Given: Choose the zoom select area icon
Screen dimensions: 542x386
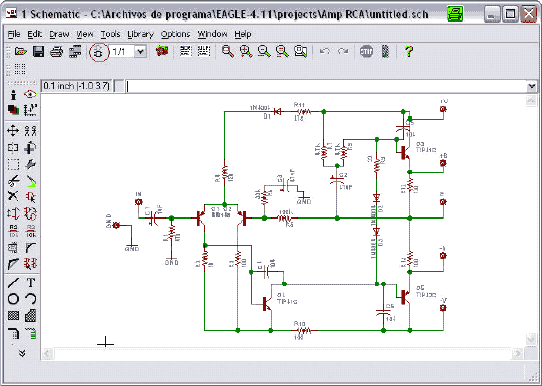Looking at the screenshot, I should pos(300,51).
